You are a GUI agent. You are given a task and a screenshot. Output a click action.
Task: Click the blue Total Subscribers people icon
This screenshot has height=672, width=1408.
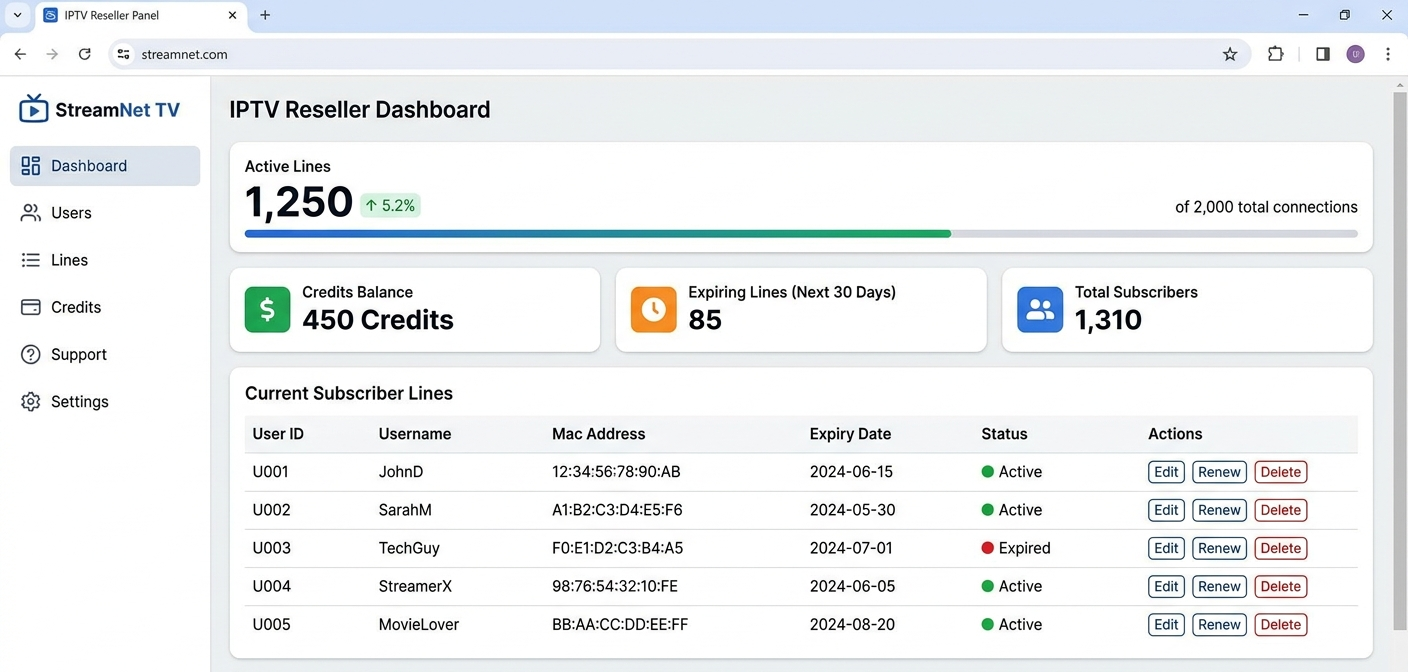click(1040, 309)
